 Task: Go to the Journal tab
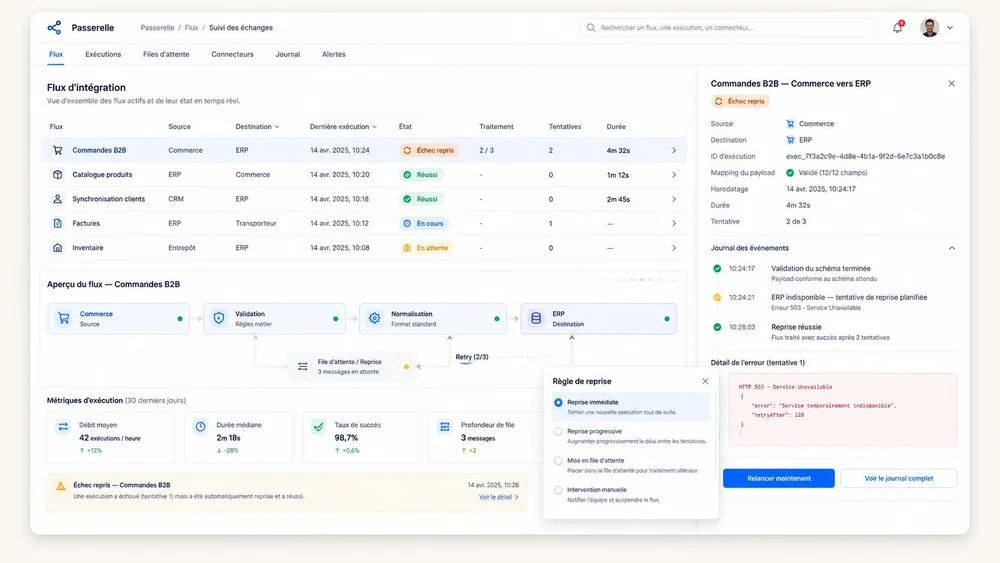click(288, 54)
